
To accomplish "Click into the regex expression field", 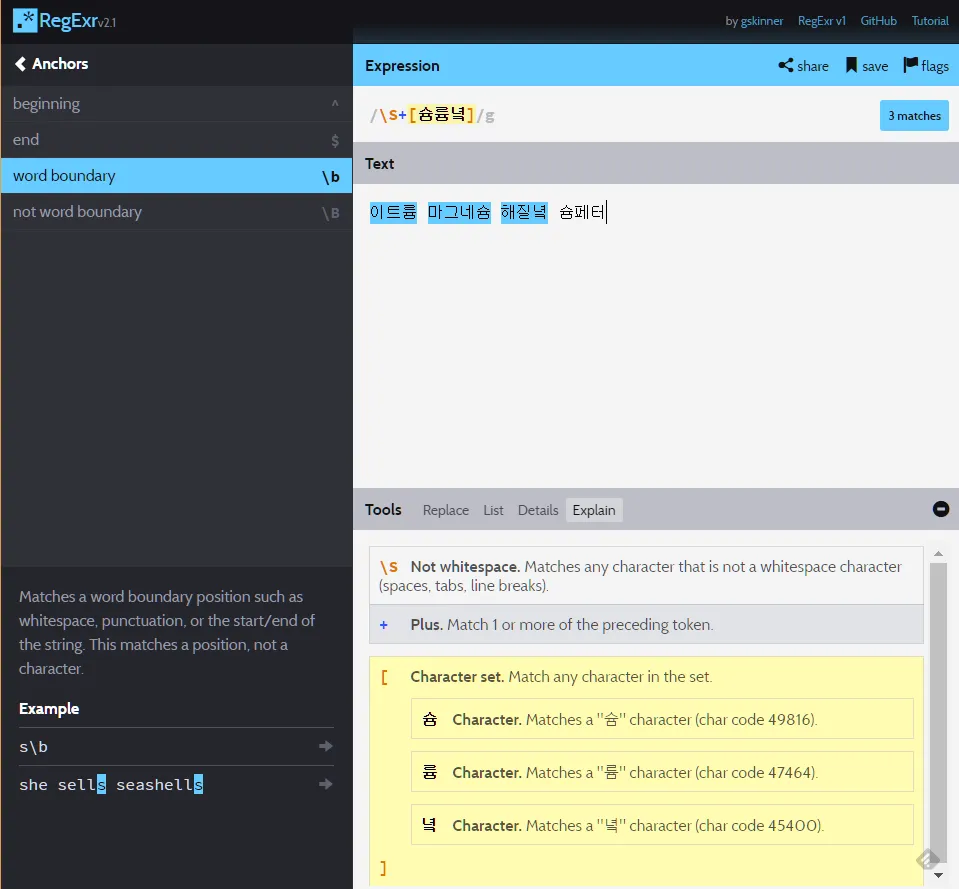I will (618, 115).
